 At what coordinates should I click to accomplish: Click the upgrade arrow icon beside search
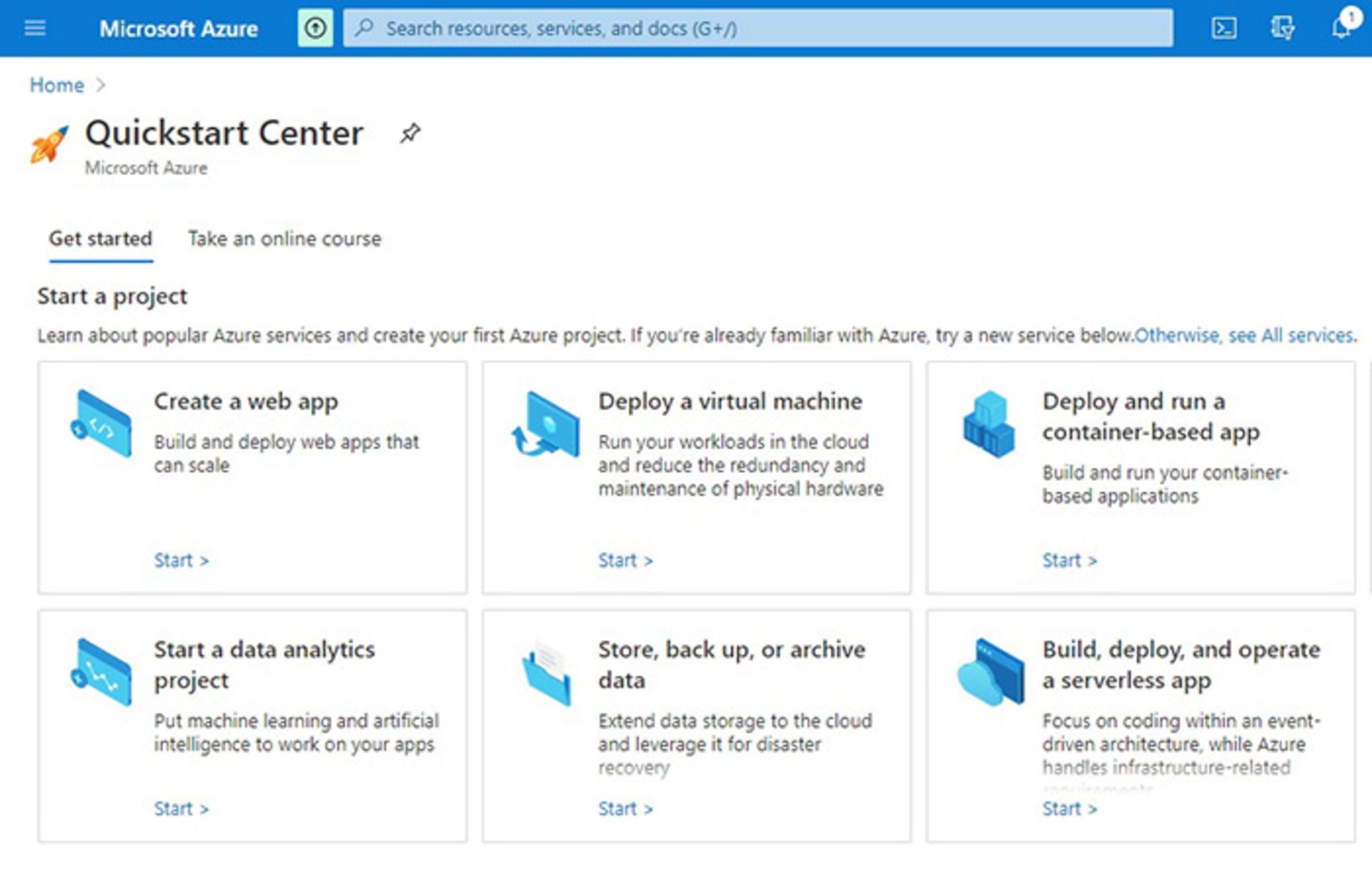315,29
